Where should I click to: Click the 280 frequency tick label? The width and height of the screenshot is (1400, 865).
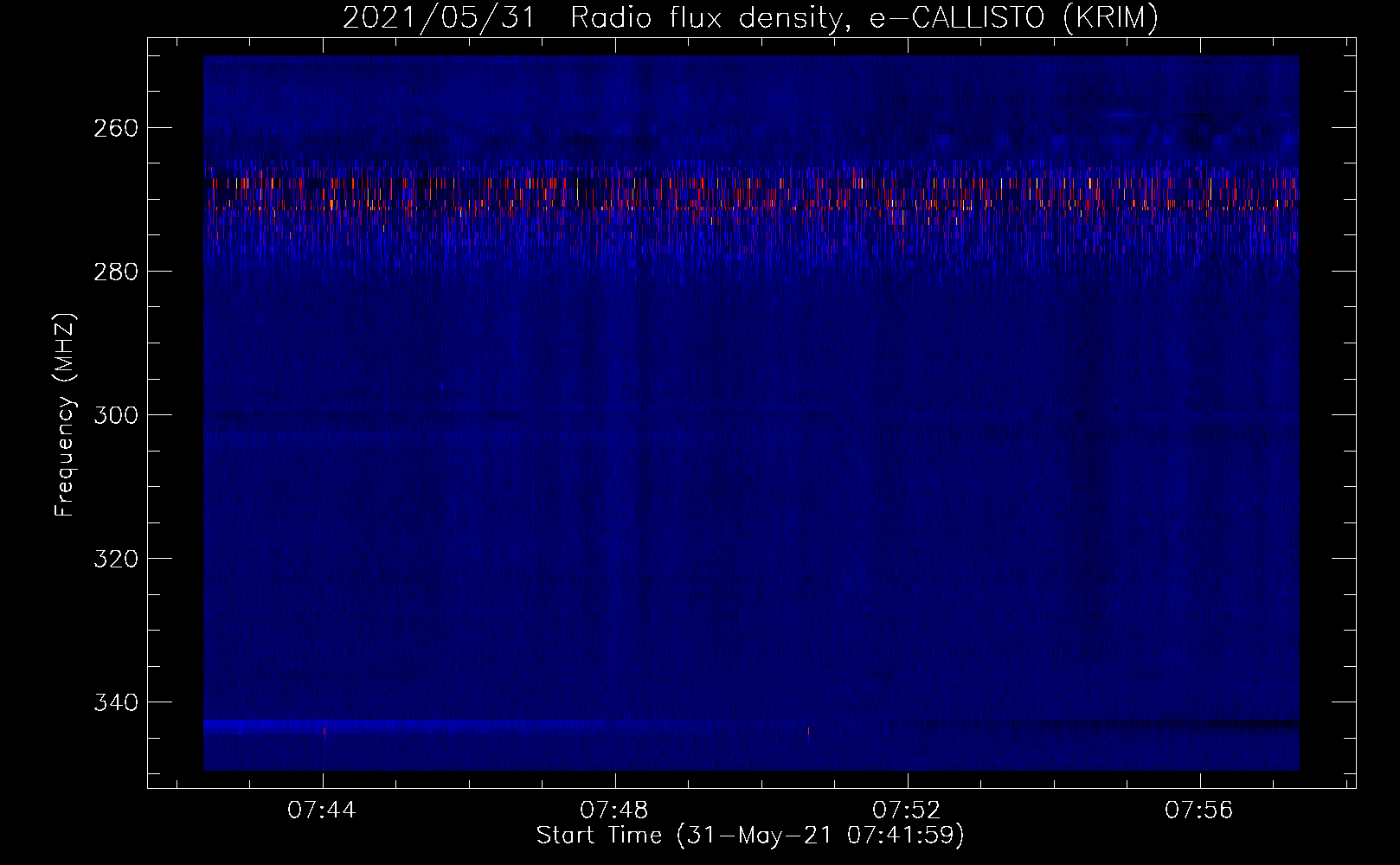point(116,272)
